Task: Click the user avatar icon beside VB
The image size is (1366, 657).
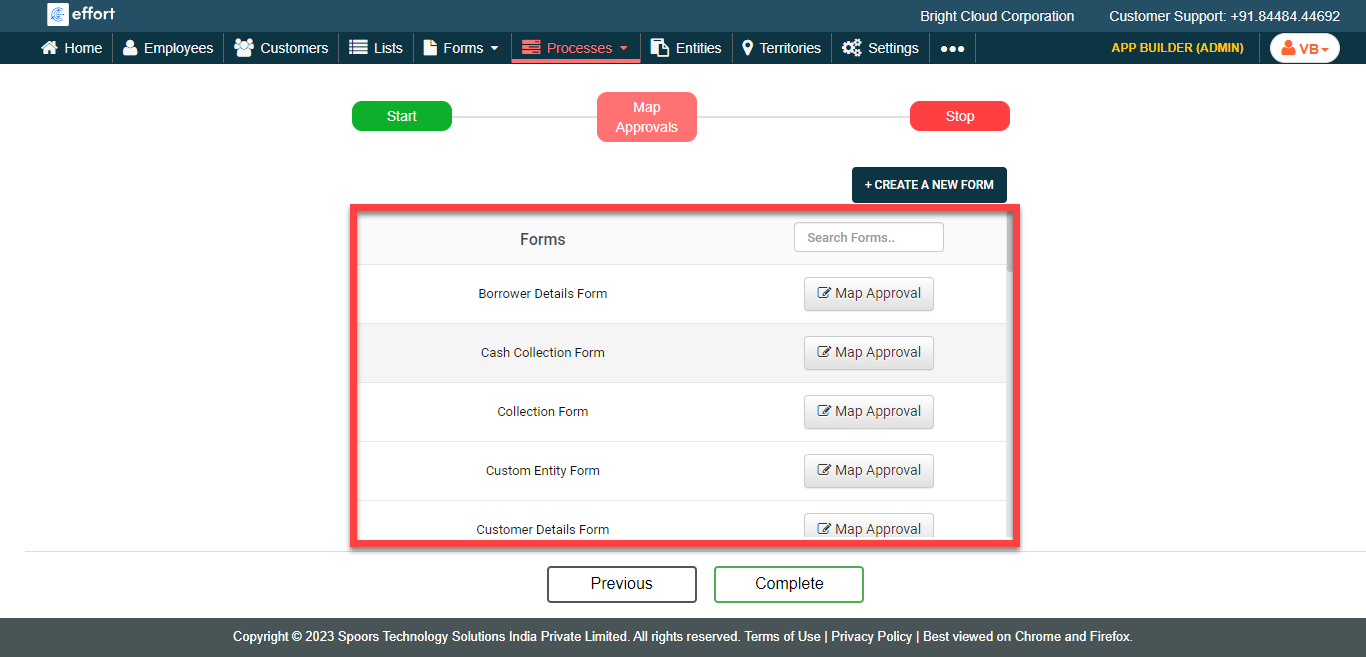Action: pos(1289,47)
